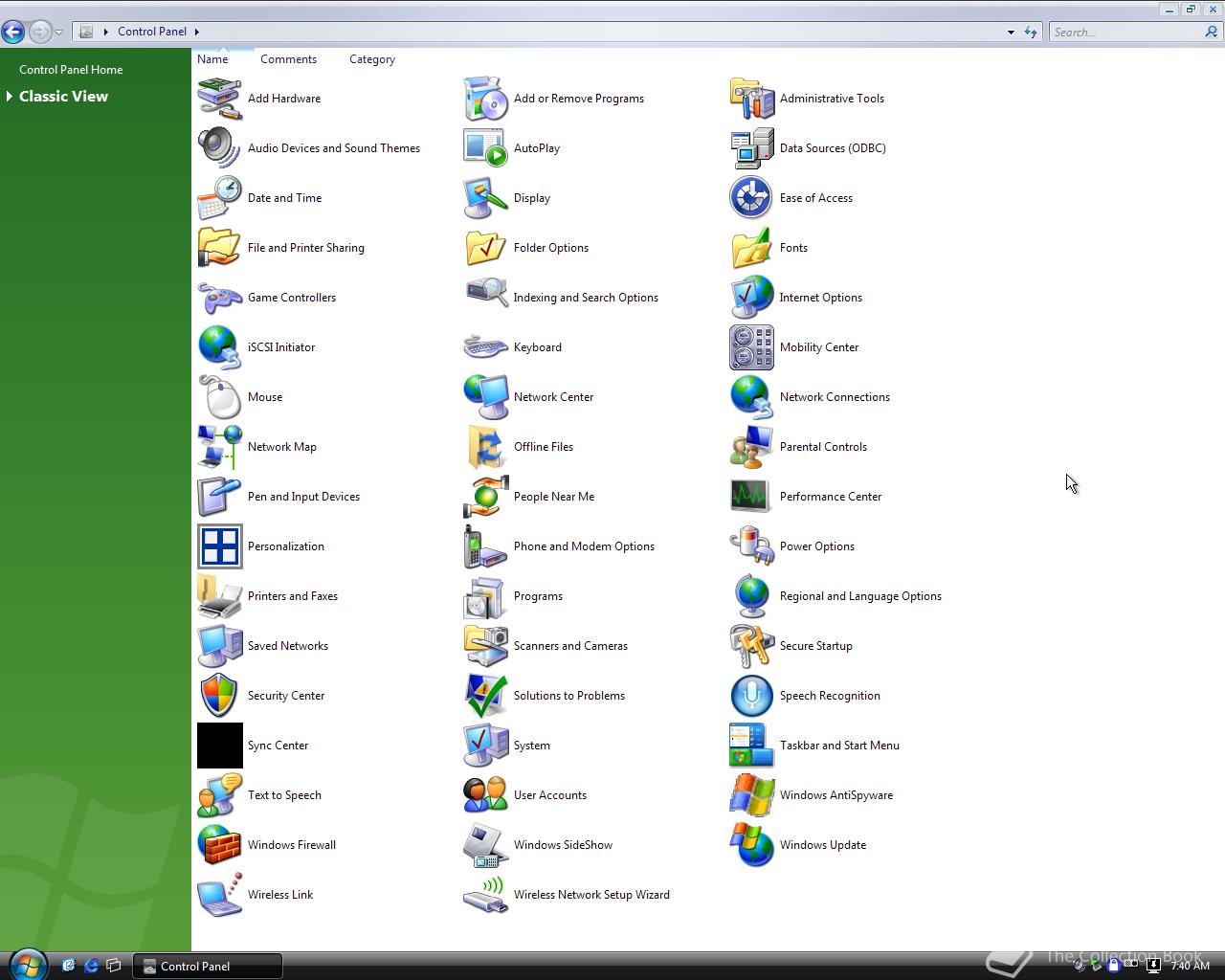This screenshot has height=980, width=1225.
Task: Click the Refresh button beside address bar
Action: [x=1031, y=33]
